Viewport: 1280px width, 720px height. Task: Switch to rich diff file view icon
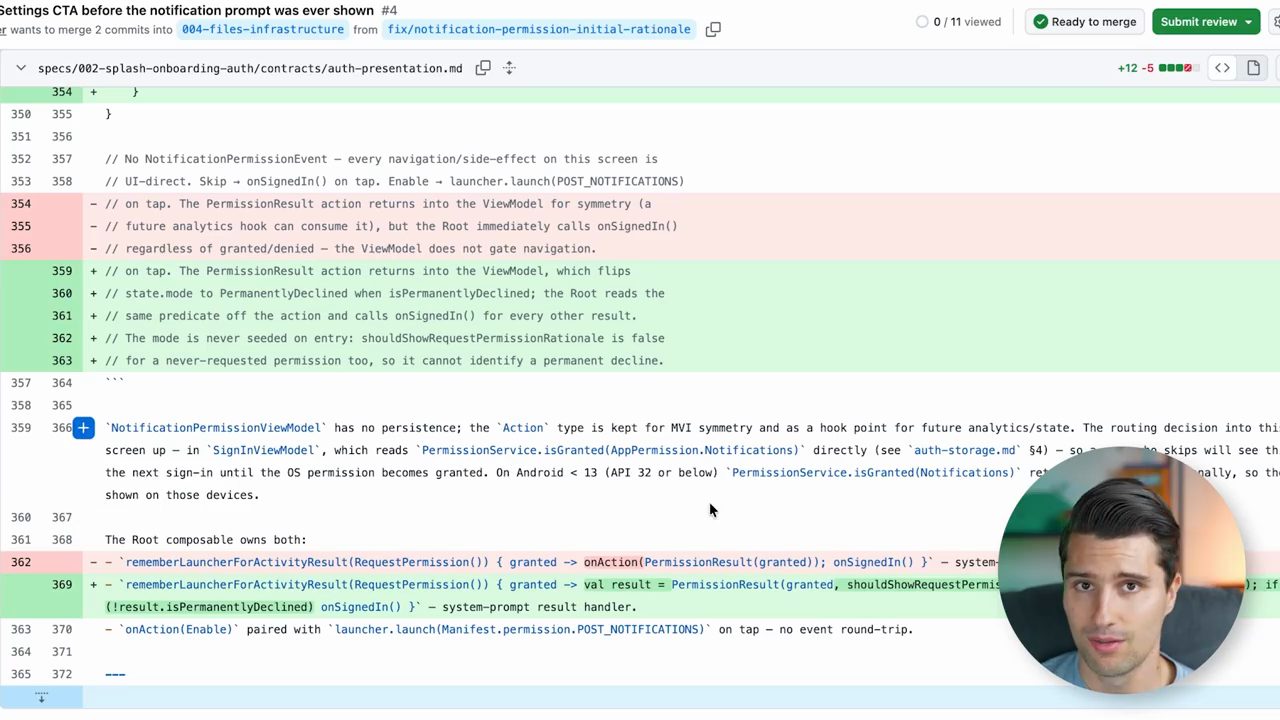1253,68
